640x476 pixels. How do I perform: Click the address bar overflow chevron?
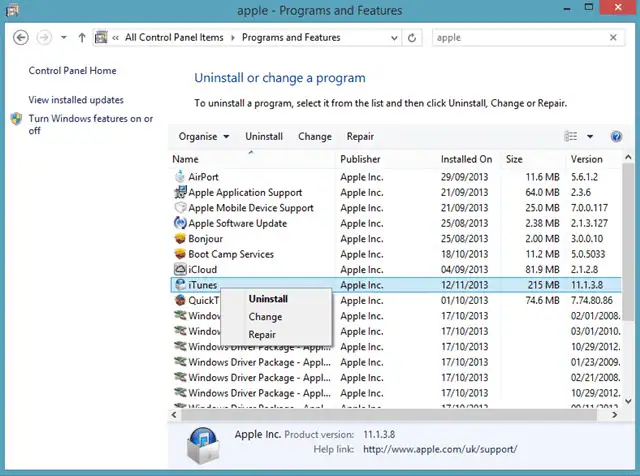[116, 38]
